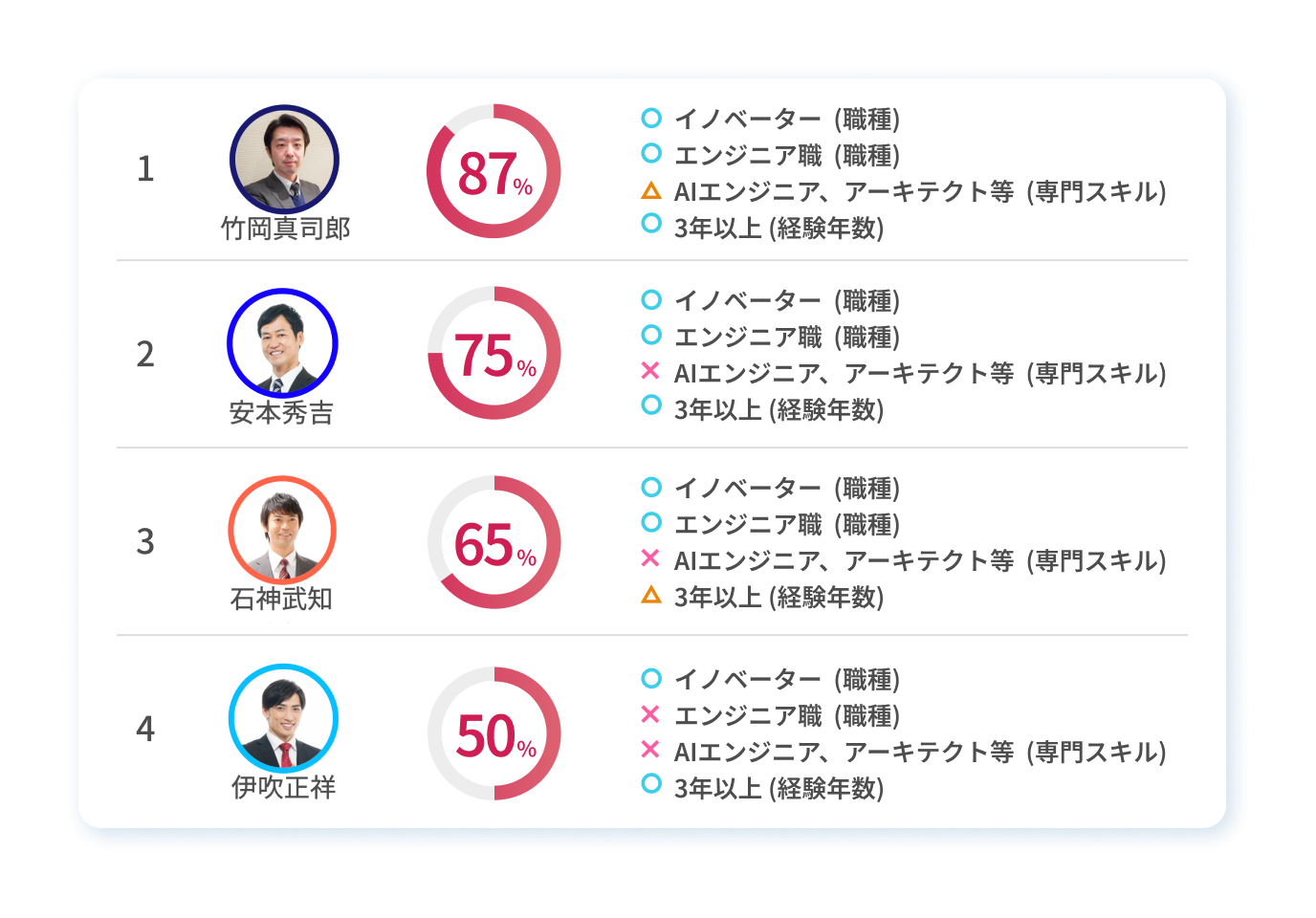Viewport: 1316px width, 918px height.
Task: Select 伊吹正祥's avatar with cyan ring
Action: (283, 718)
